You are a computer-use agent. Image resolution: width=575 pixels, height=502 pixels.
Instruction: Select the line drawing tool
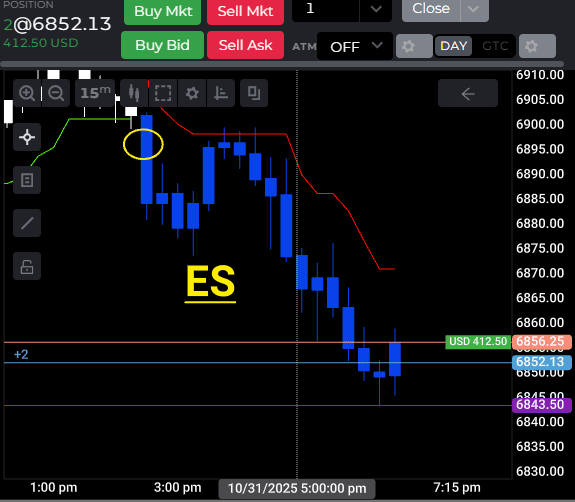point(27,223)
